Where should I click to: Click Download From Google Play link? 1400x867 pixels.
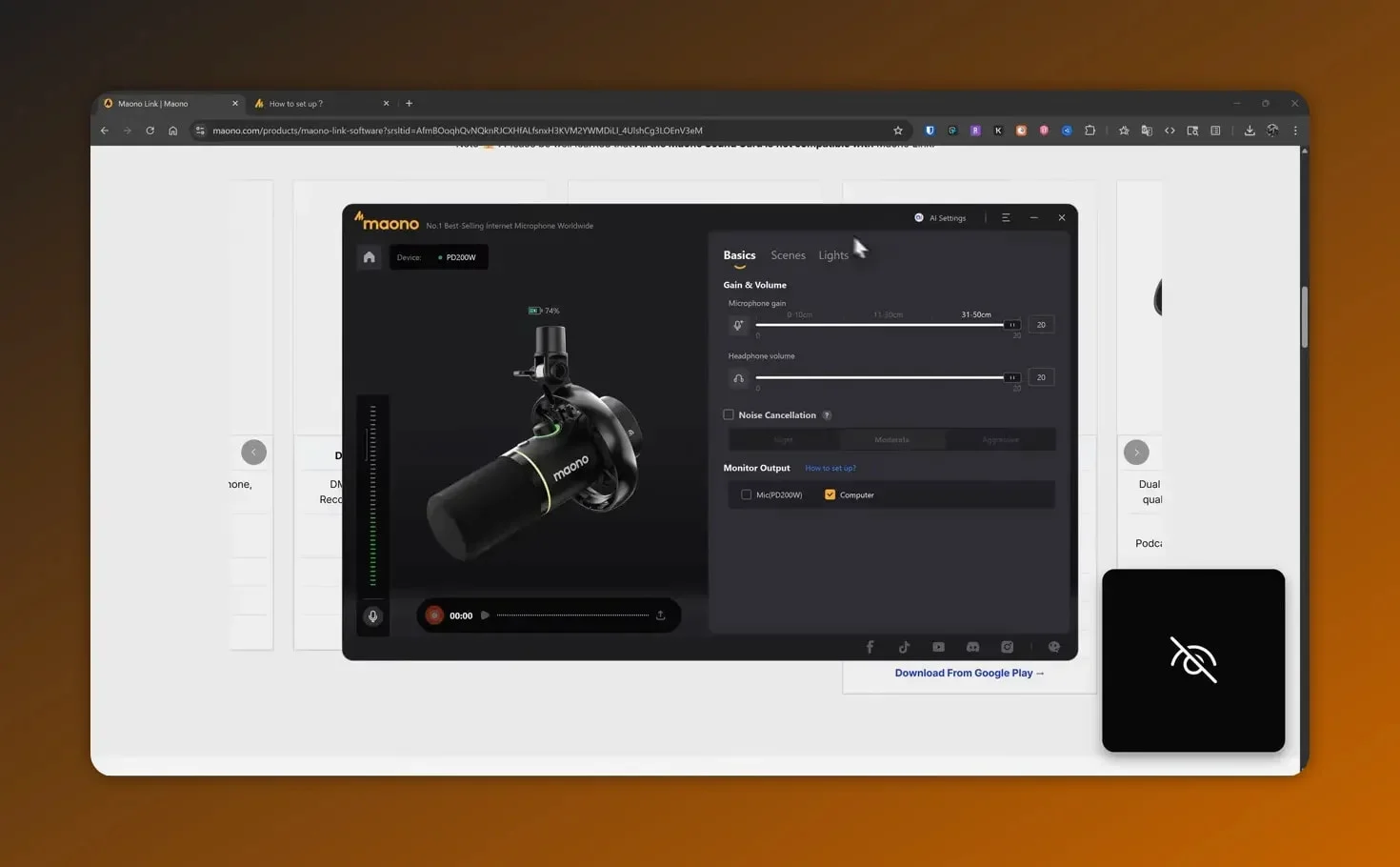point(970,673)
